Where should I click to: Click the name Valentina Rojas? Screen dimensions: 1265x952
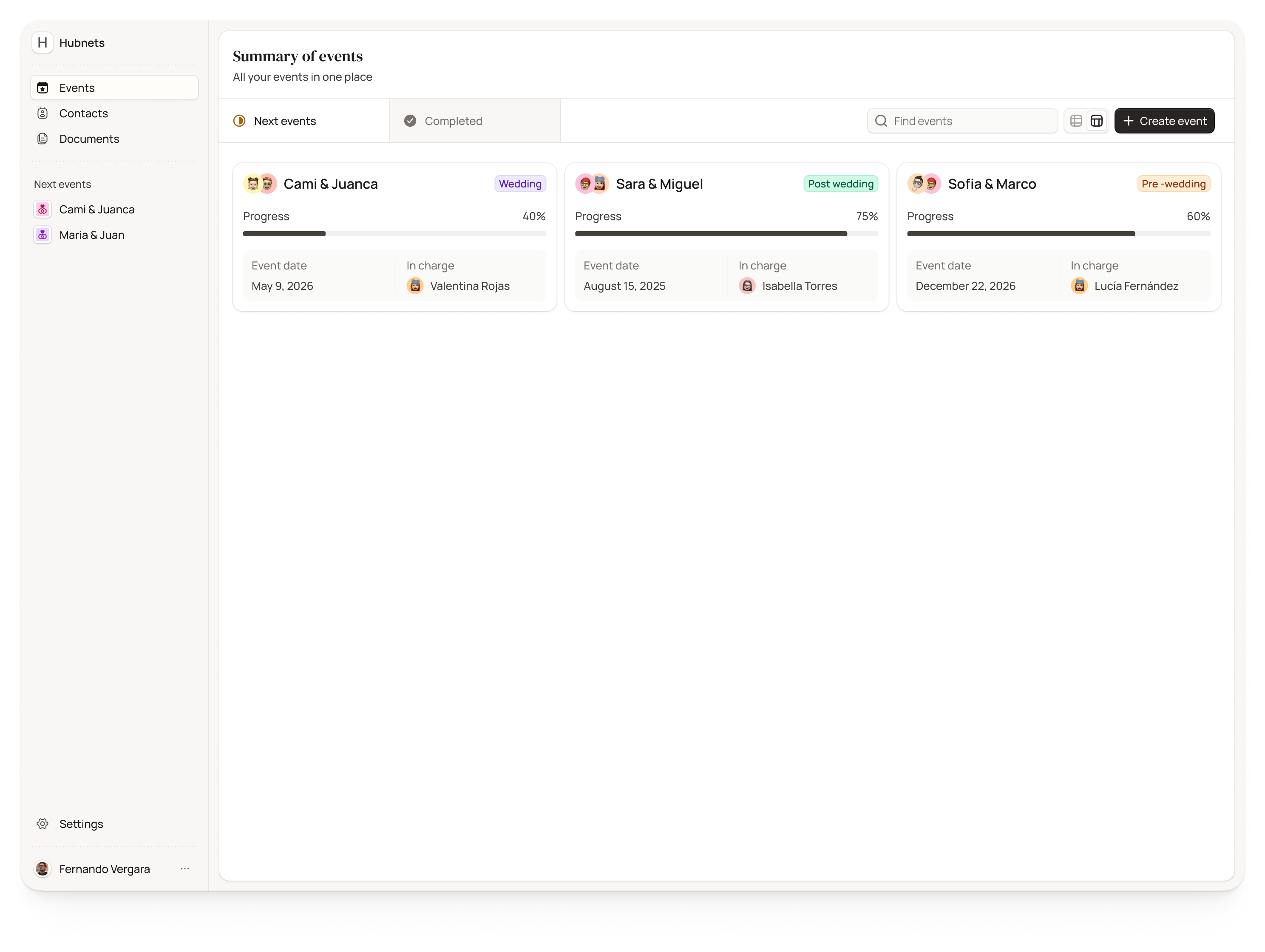click(x=470, y=286)
